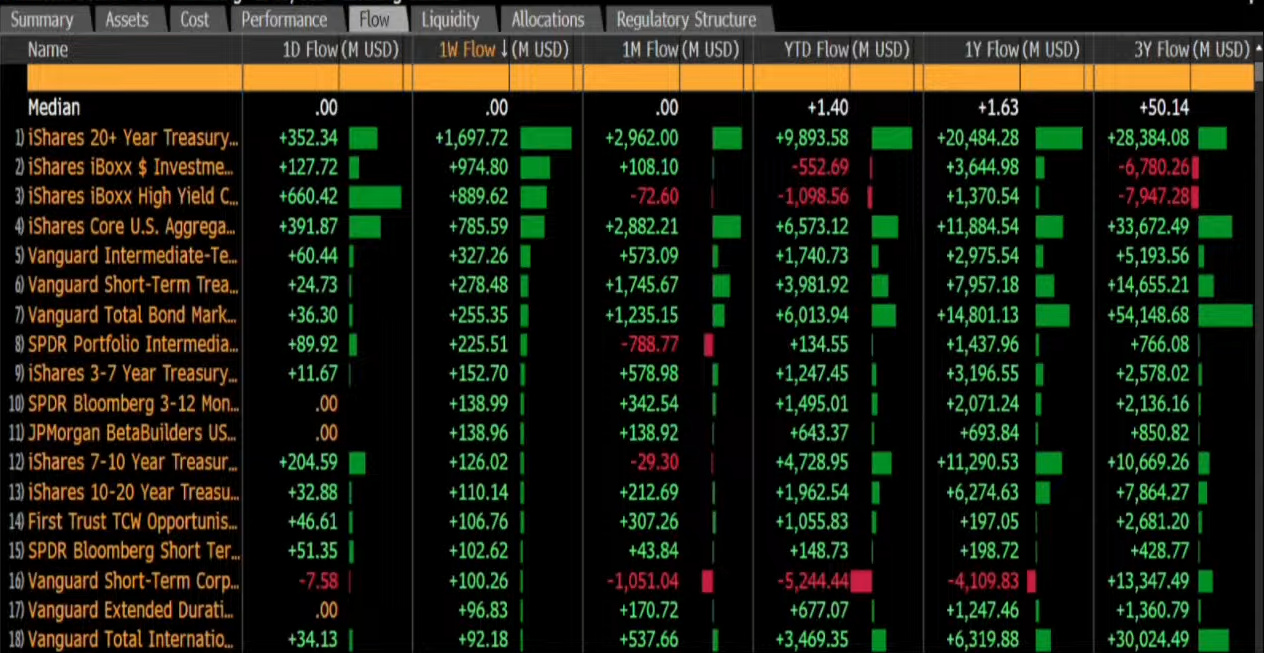Open the JPMorgan BetaBuilders US fund

133,433
